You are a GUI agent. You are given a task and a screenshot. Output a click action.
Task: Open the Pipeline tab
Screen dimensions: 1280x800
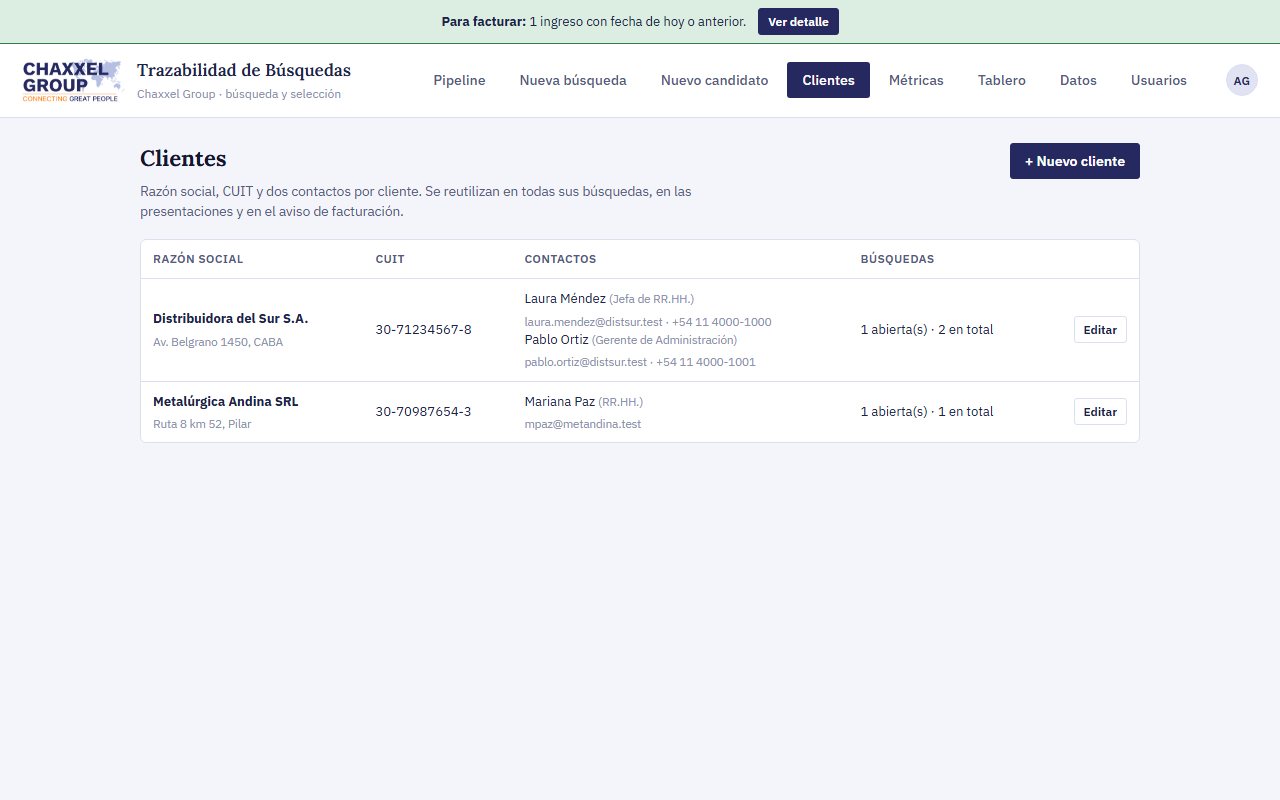click(459, 80)
